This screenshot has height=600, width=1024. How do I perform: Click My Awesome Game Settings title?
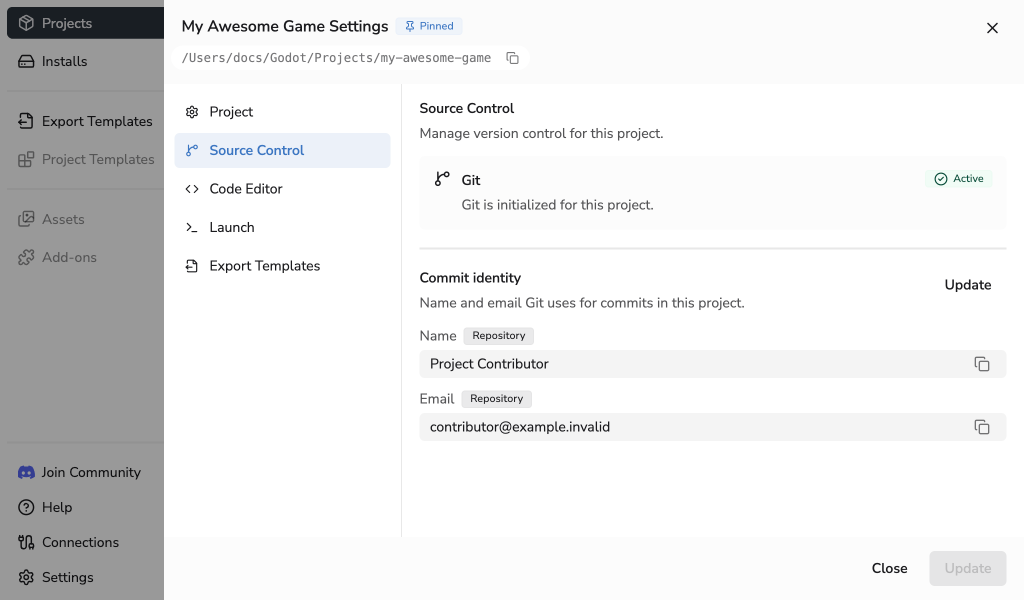pyautogui.click(x=285, y=26)
